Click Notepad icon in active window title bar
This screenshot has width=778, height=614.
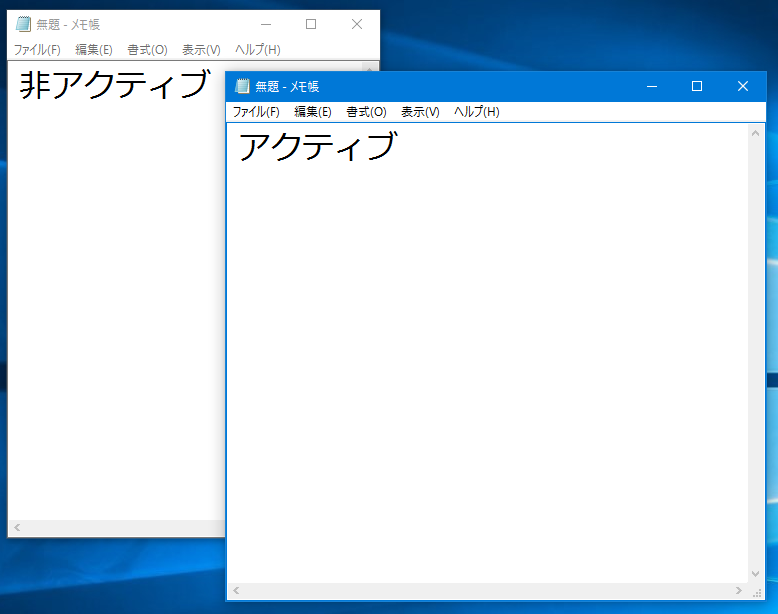(242, 86)
